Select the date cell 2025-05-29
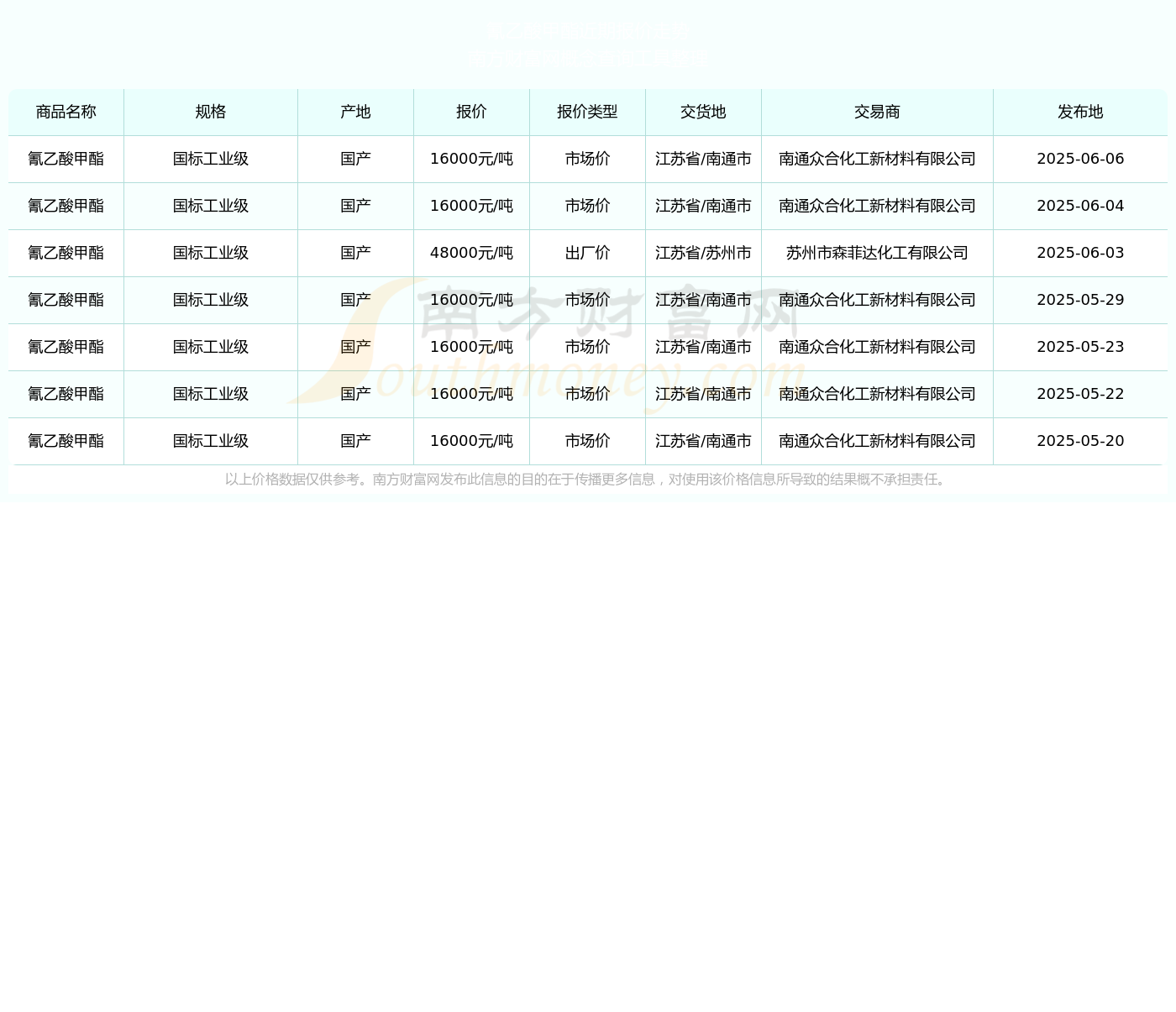Screen dimensions: 1176x1012 tap(1080, 300)
